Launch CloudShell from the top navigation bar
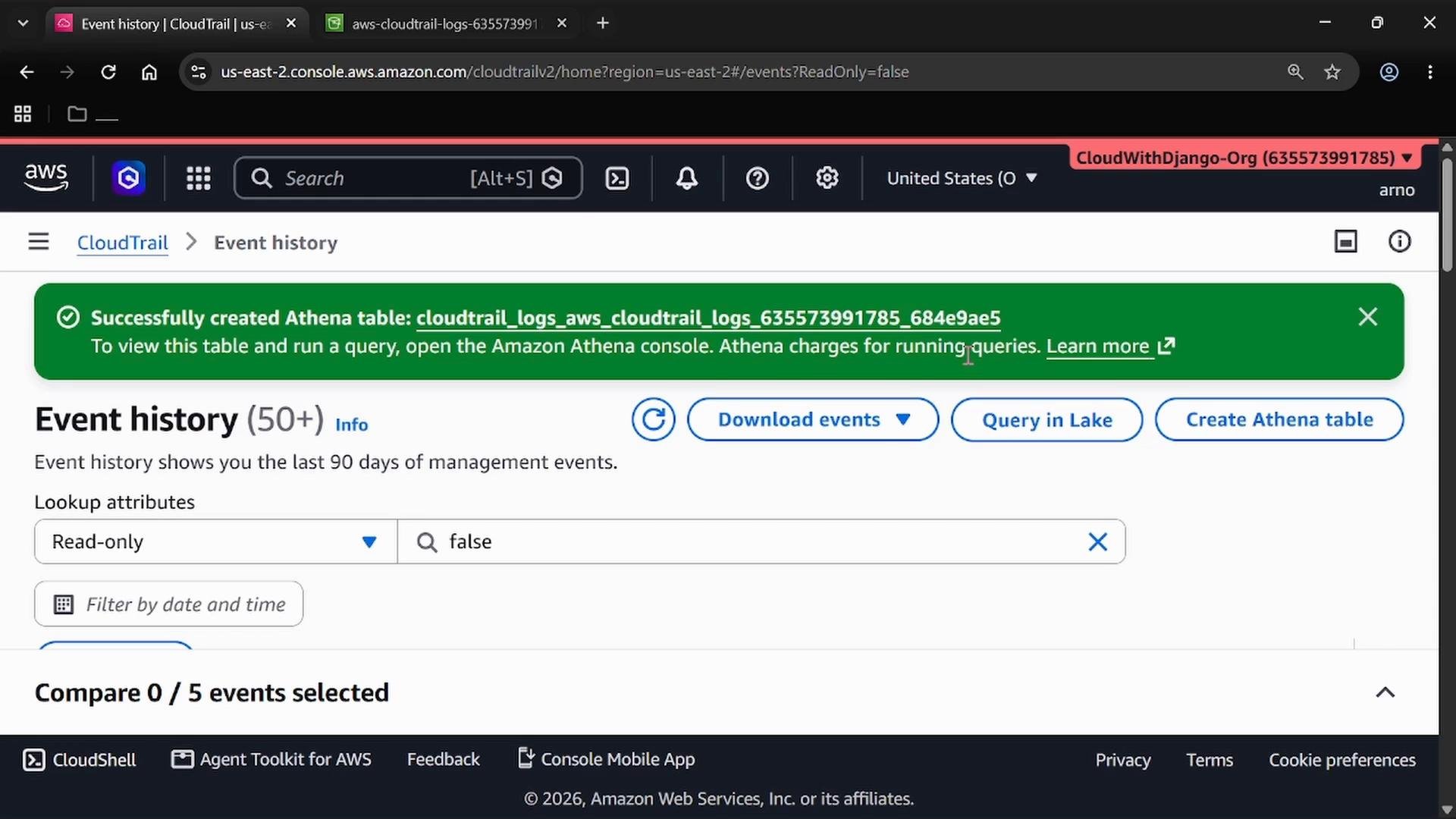Image resolution: width=1456 pixels, height=819 pixels. (x=617, y=178)
